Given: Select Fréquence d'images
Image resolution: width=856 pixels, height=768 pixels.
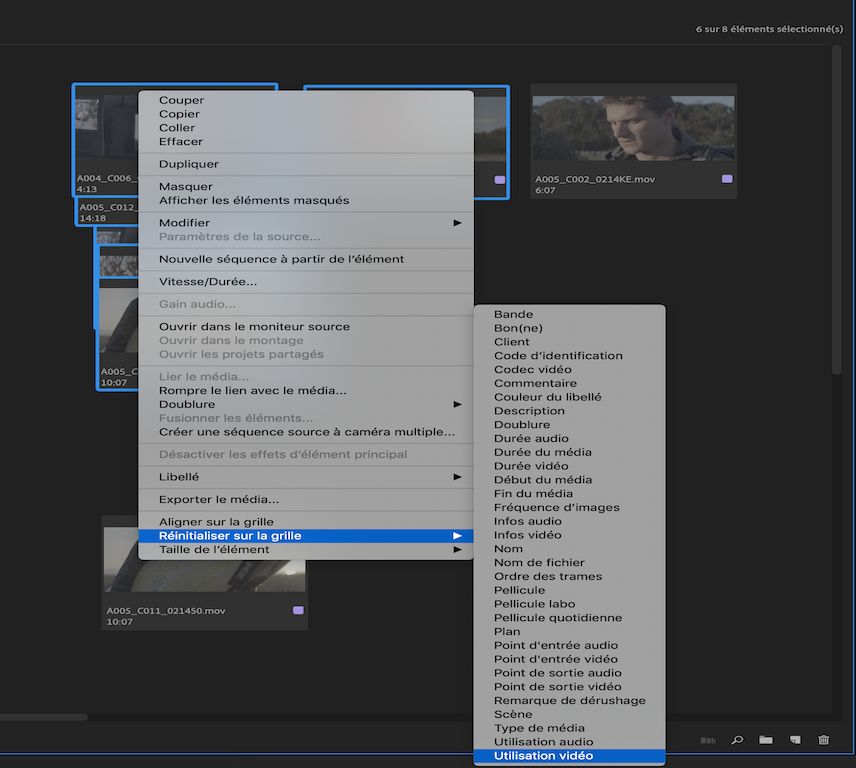Looking at the screenshot, I should [x=569, y=508].
